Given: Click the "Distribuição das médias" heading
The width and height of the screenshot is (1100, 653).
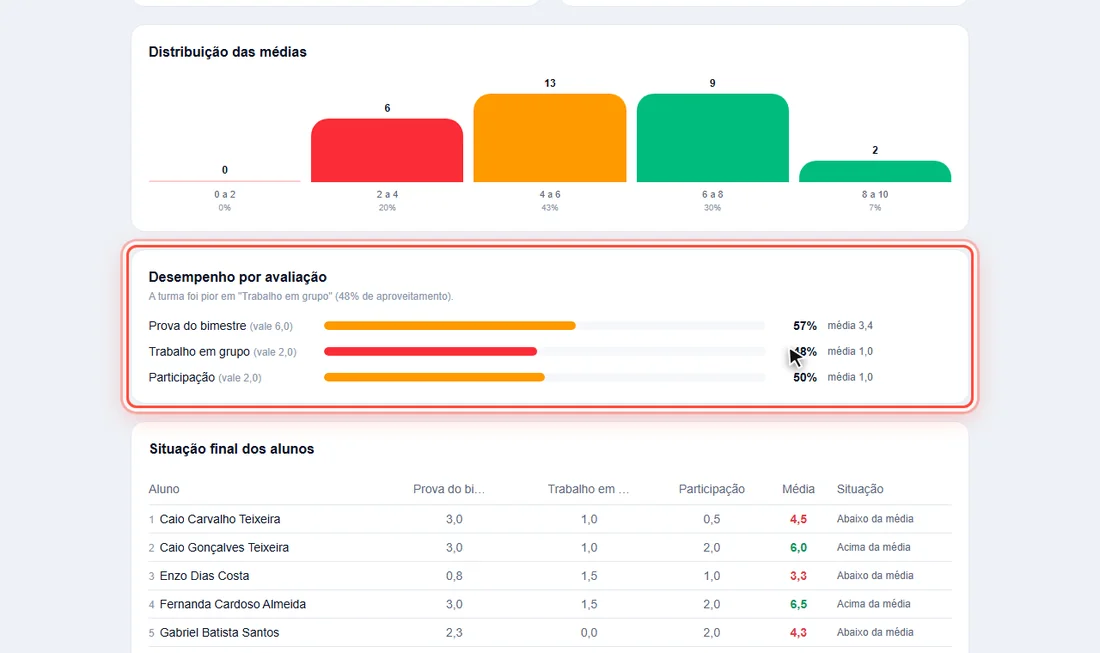Looking at the screenshot, I should coord(227,52).
